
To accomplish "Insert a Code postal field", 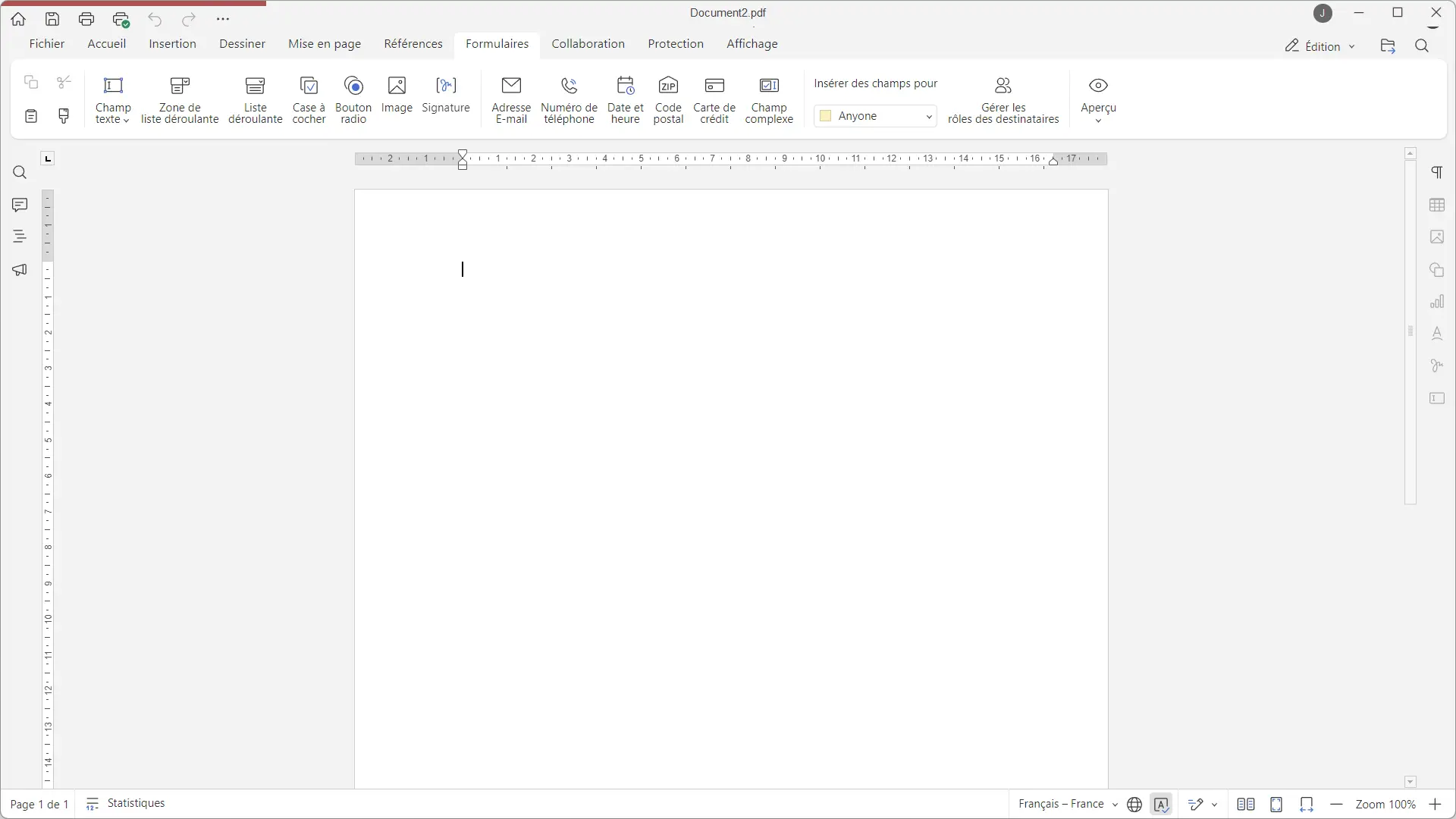I will (668, 99).
